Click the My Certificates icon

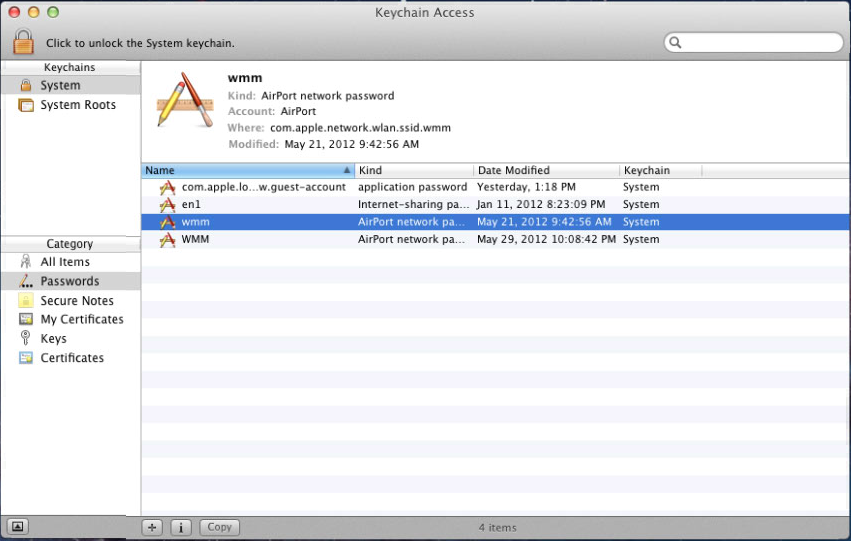click(26, 319)
